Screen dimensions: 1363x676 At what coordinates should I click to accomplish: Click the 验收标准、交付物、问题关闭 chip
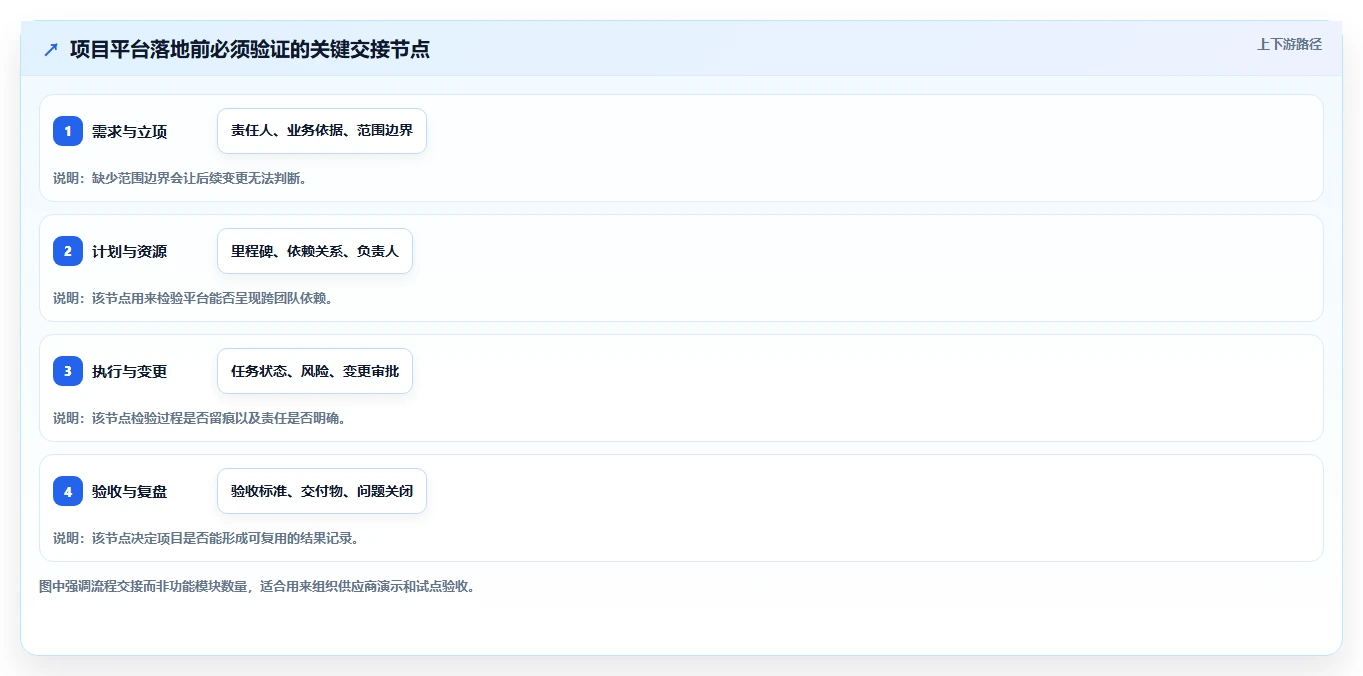click(322, 491)
